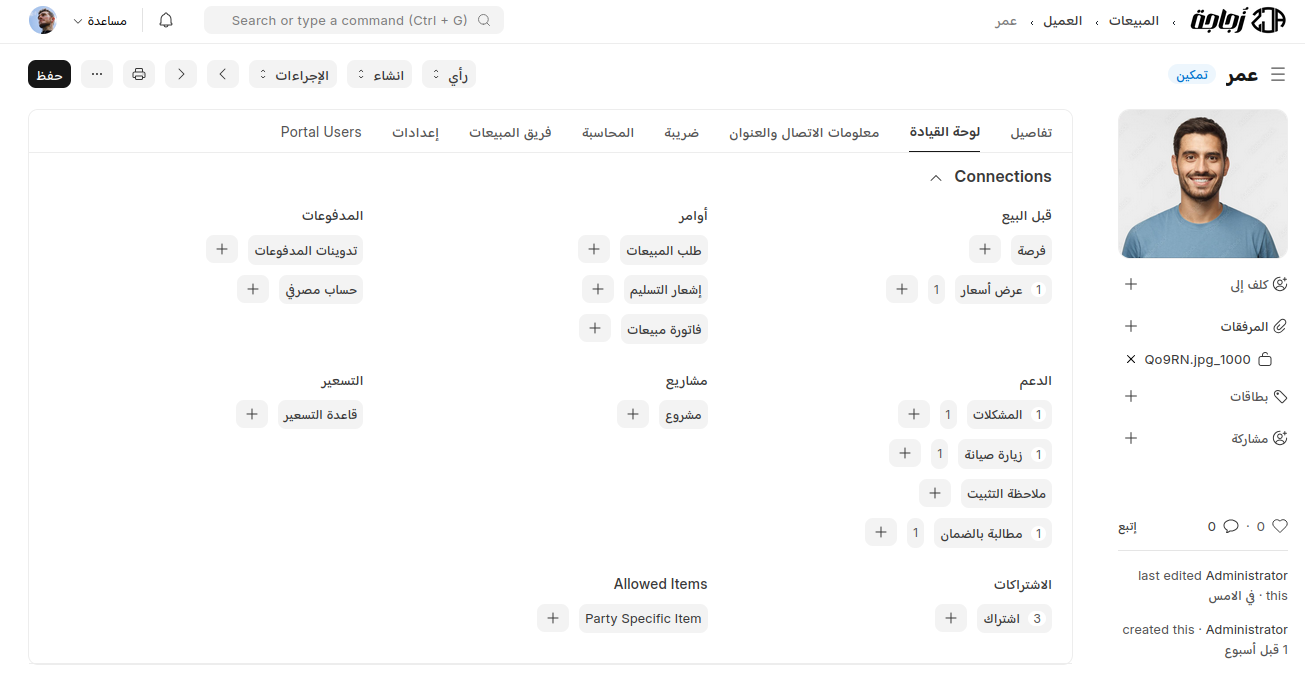Add new مشروع with plus

632,414
